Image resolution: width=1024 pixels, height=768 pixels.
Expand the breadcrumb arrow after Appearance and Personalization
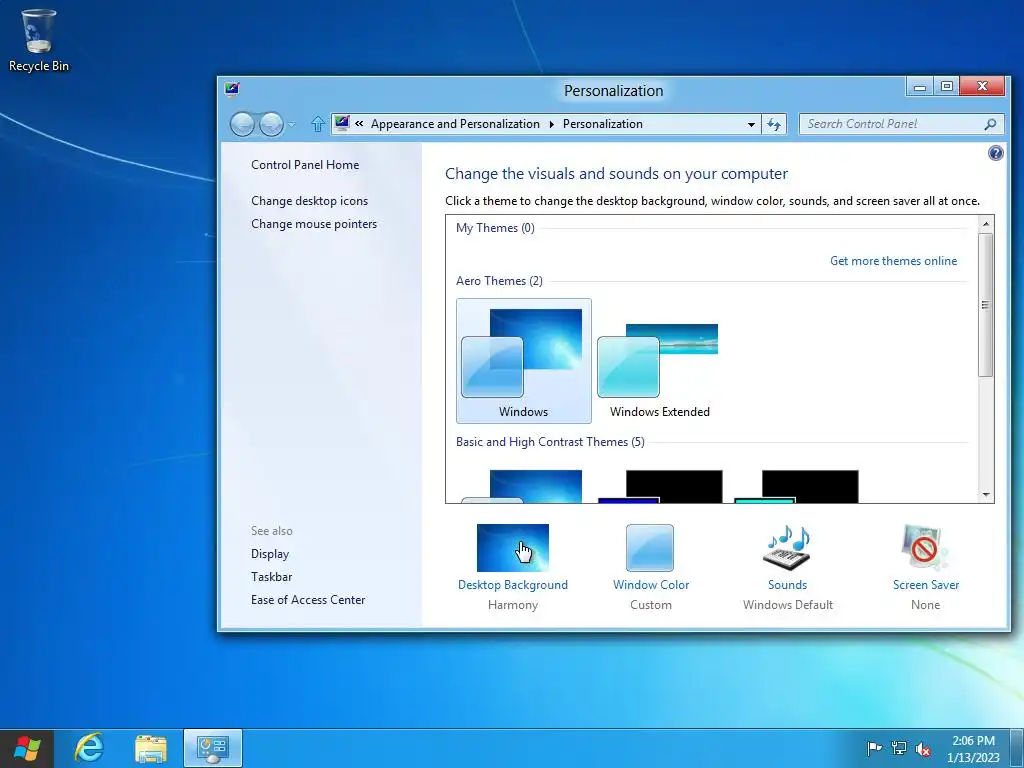551,124
